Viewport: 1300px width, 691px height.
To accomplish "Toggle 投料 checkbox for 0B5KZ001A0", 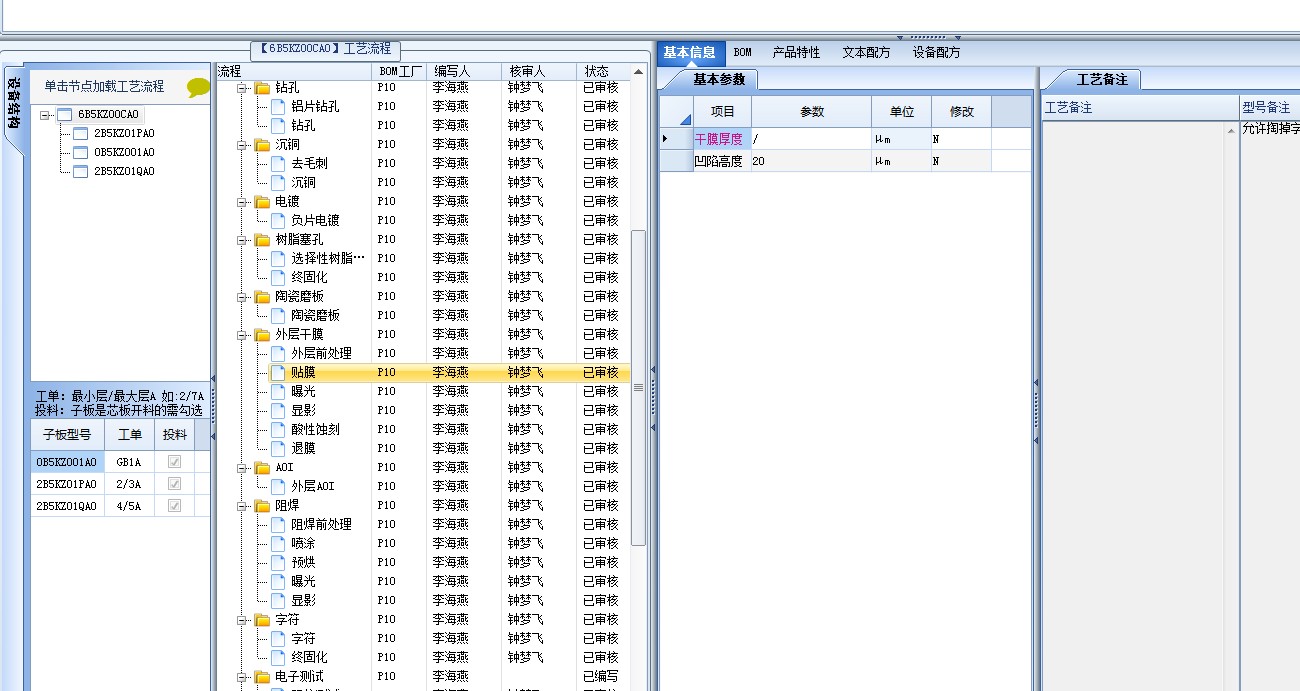I will pyautogui.click(x=175, y=462).
